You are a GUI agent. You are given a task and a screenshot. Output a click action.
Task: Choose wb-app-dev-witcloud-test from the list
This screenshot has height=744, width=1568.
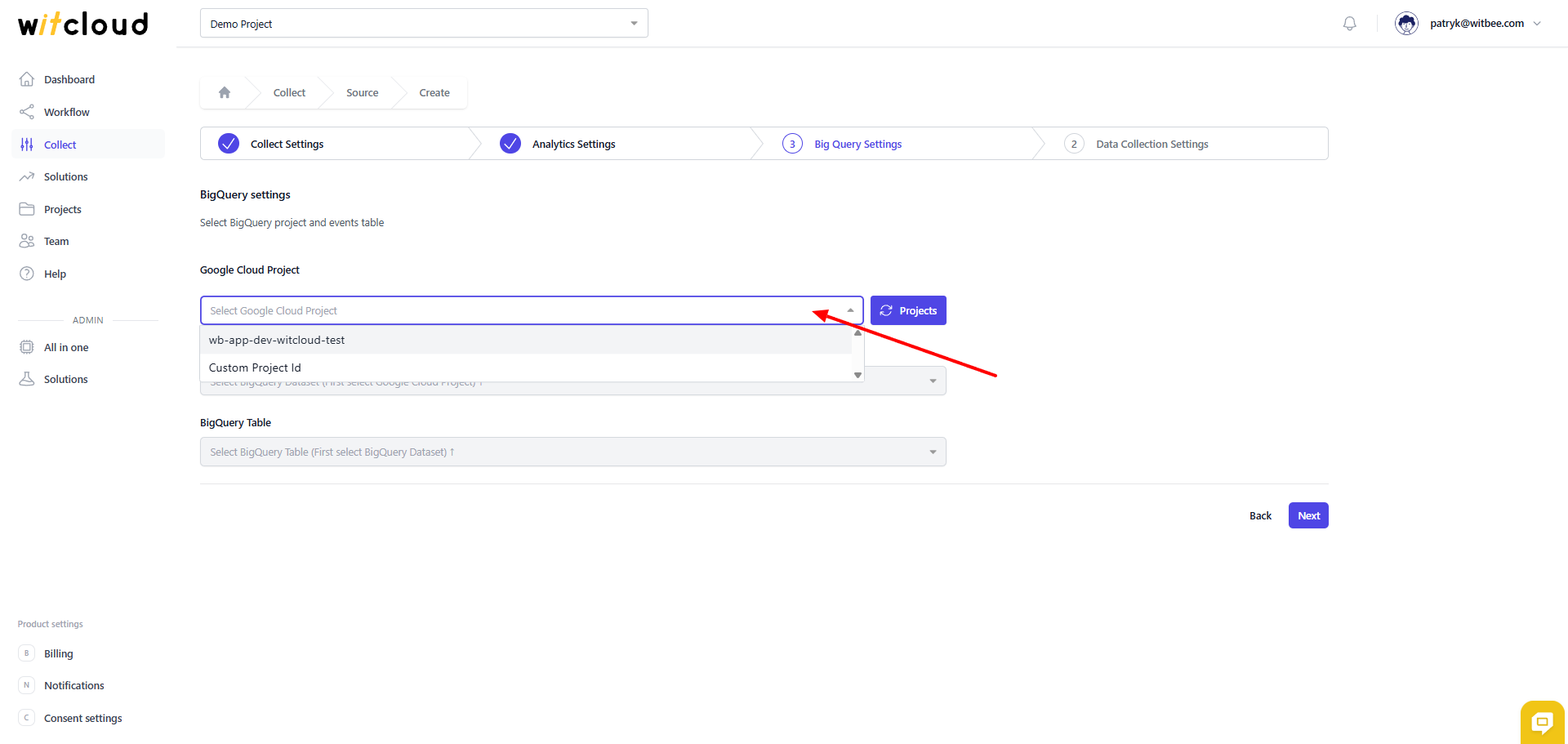click(x=526, y=340)
